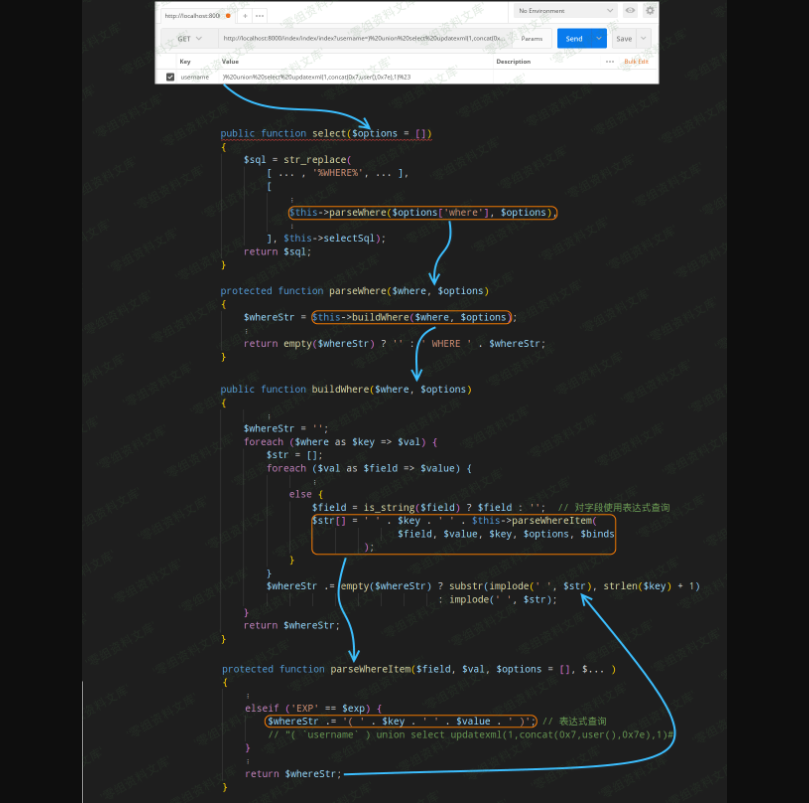Click the Value column header
Screen dimensions: 809x803
tap(230, 61)
